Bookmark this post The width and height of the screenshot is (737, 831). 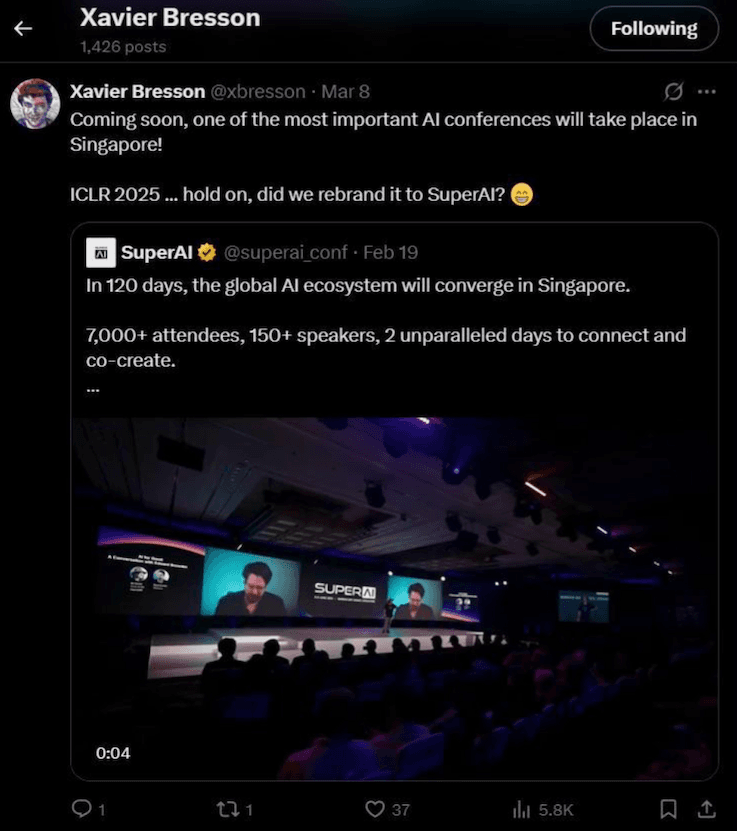(x=668, y=809)
